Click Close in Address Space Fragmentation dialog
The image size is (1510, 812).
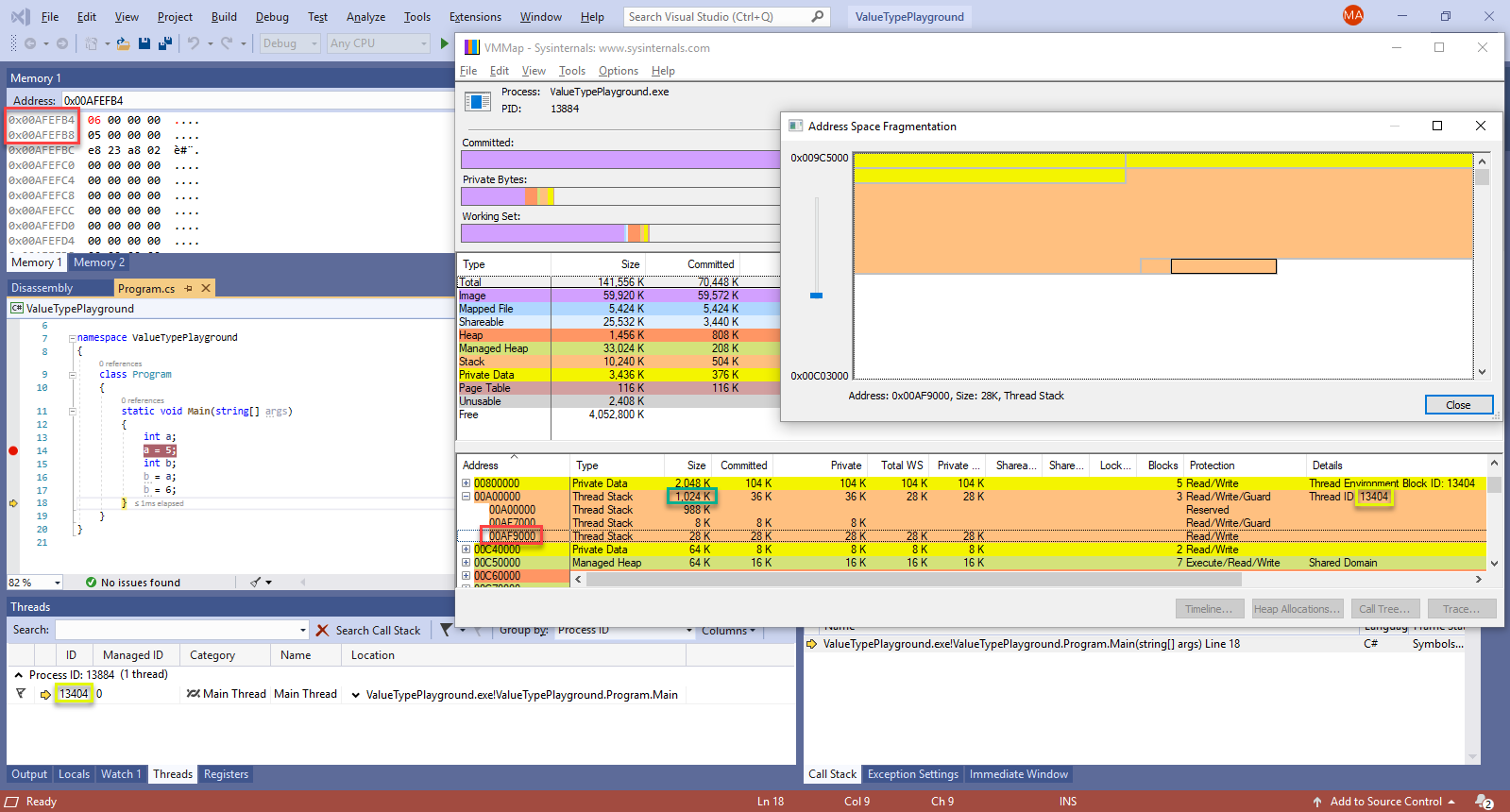pos(1457,405)
